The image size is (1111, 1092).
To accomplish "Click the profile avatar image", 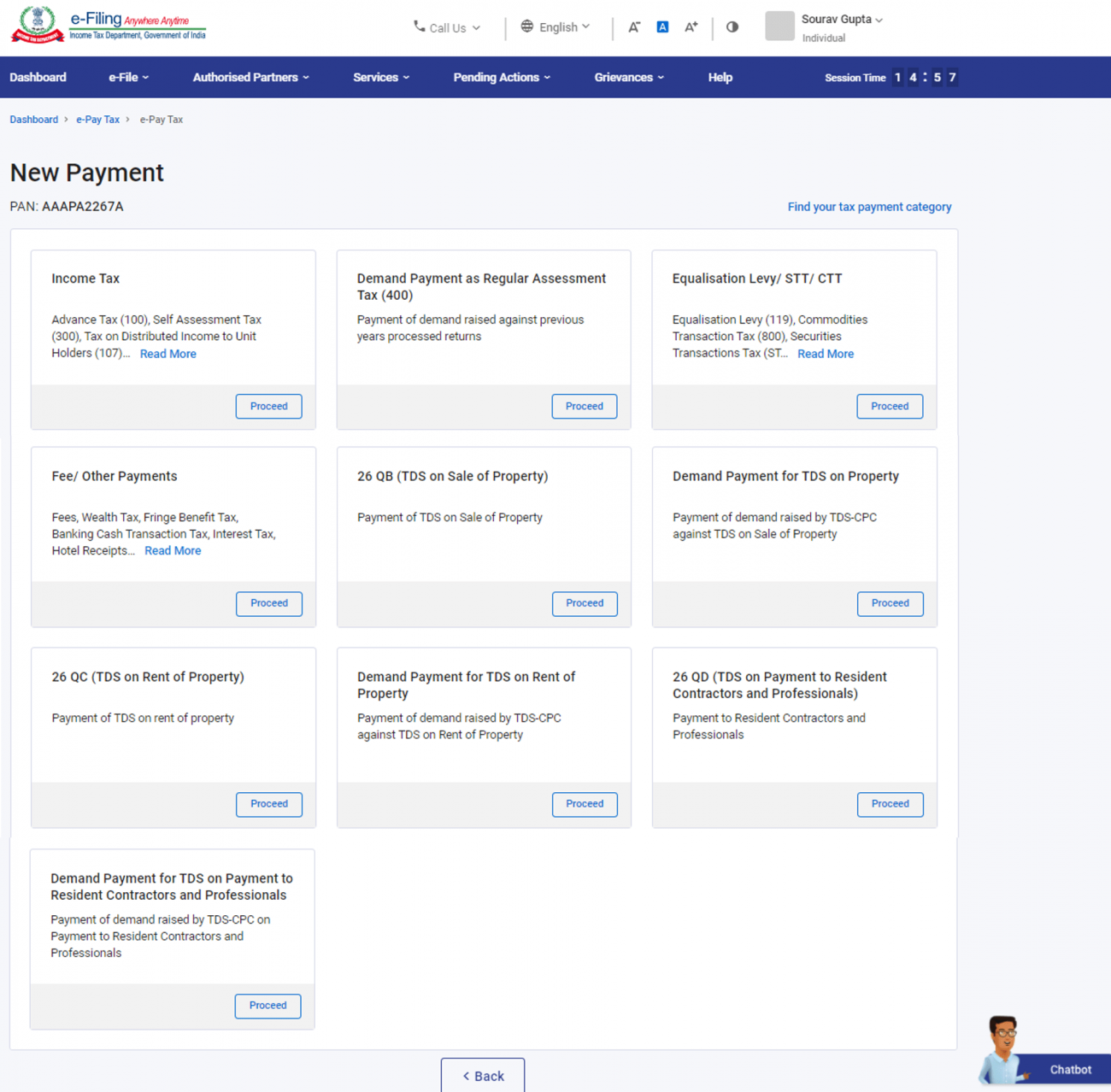I will pyautogui.click(x=779, y=26).
